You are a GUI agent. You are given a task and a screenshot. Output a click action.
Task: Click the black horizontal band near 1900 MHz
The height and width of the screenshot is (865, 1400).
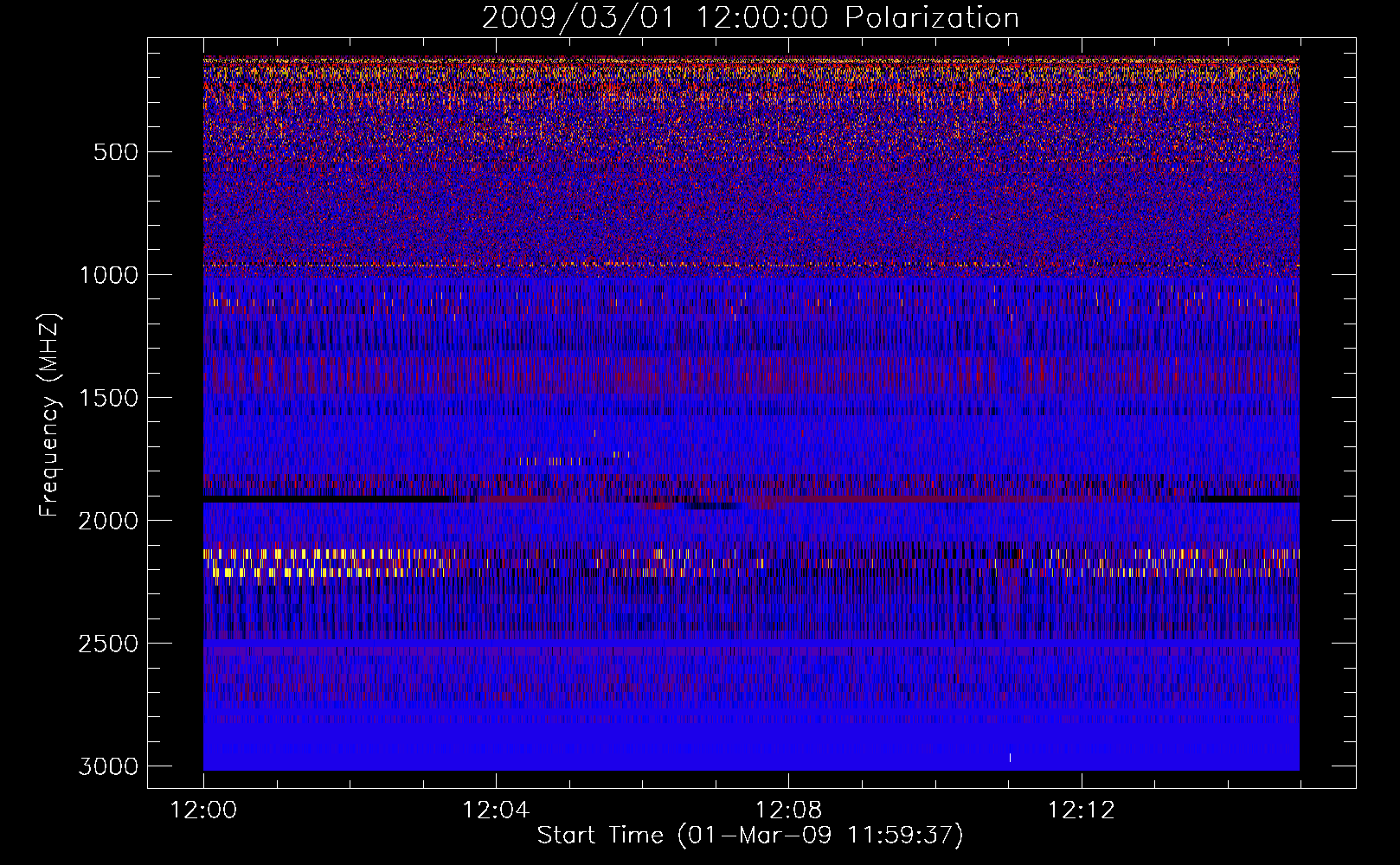329,499
